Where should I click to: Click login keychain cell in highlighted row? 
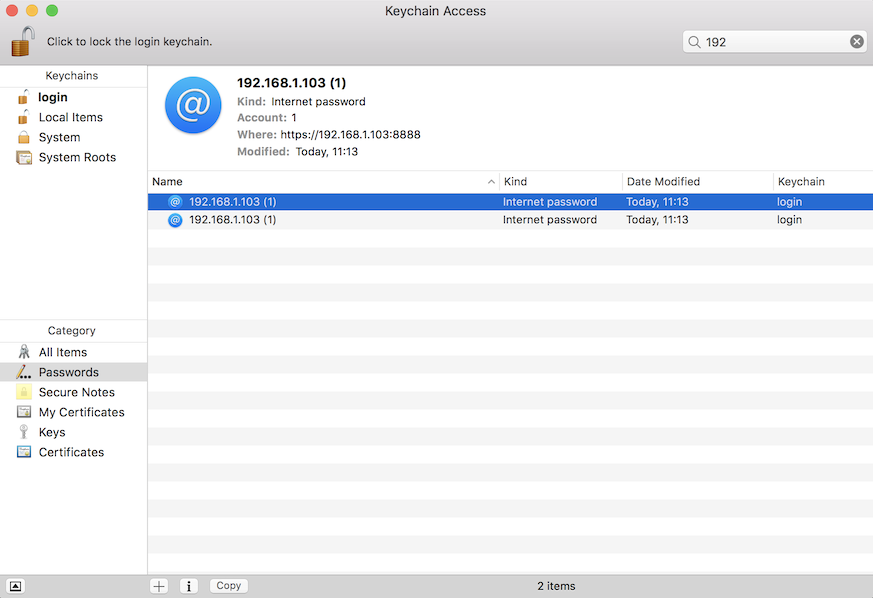coord(789,202)
